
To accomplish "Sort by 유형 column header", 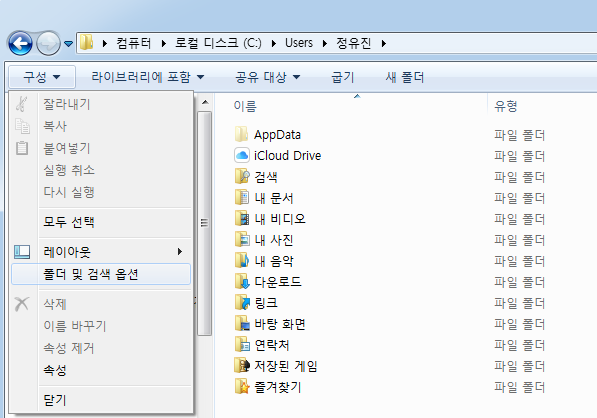I will click(x=506, y=106).
